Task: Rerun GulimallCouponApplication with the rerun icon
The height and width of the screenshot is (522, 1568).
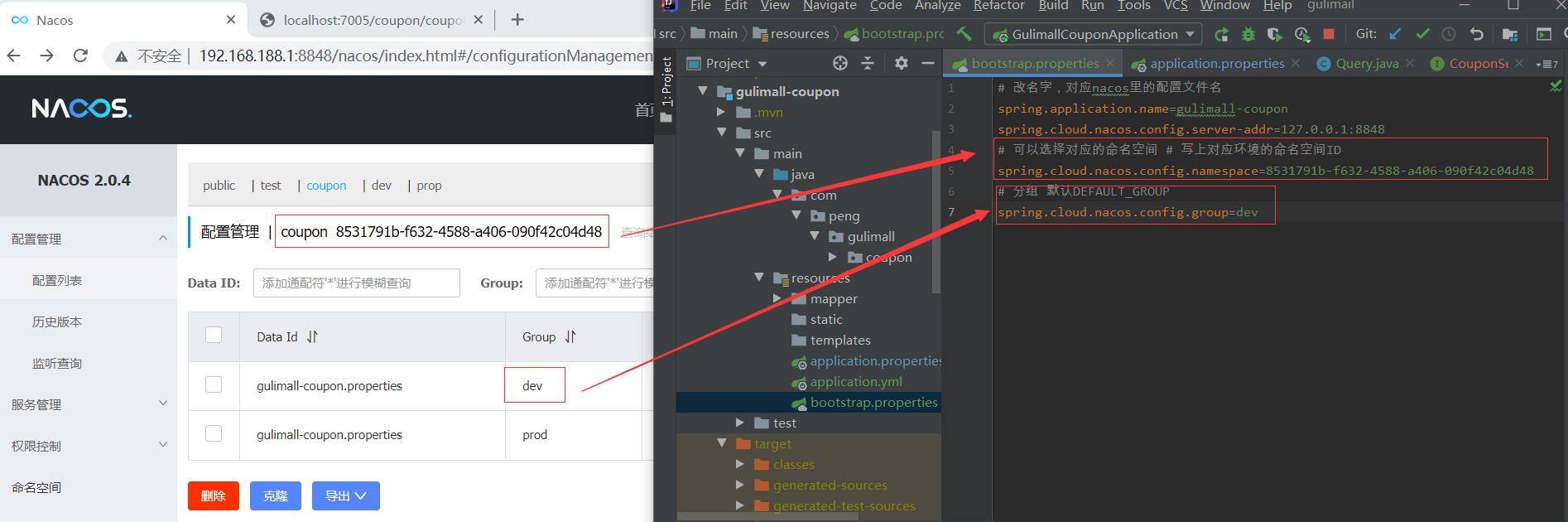Action: (x=1221, y=34)
